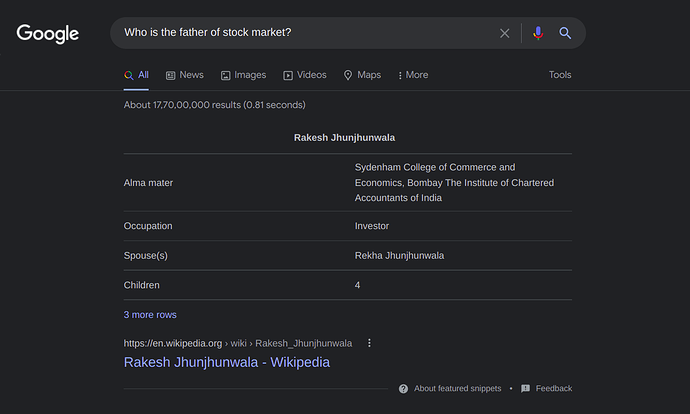Click the Google logo

tap(48, 33)
